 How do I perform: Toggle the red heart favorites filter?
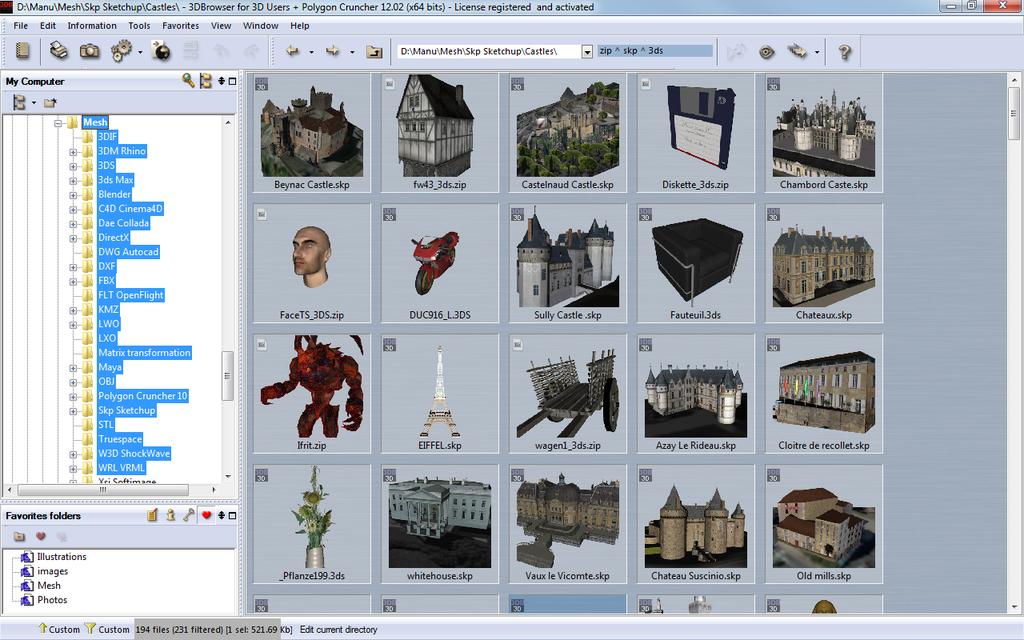(206, 514)
